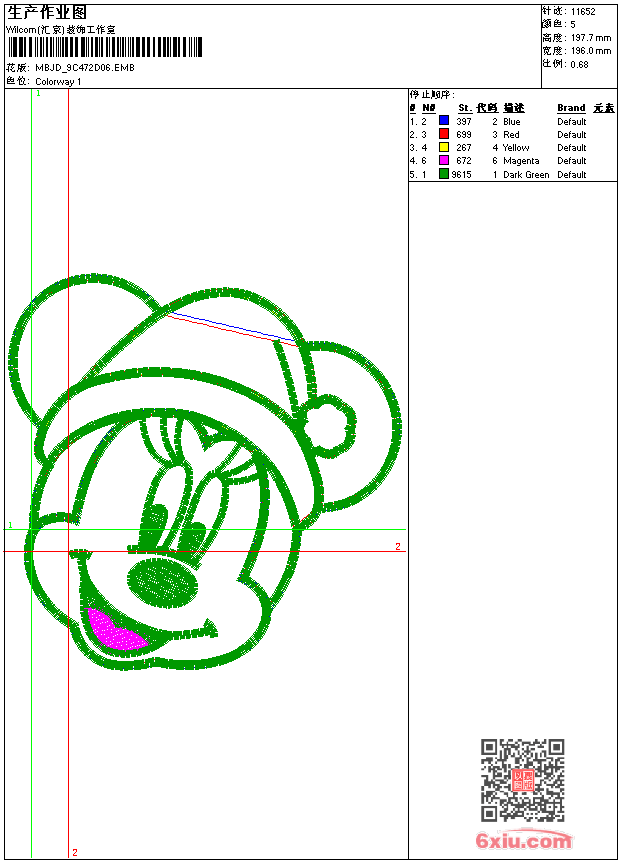Click the green '1' marker at top of vertical guide

[38, 94]
